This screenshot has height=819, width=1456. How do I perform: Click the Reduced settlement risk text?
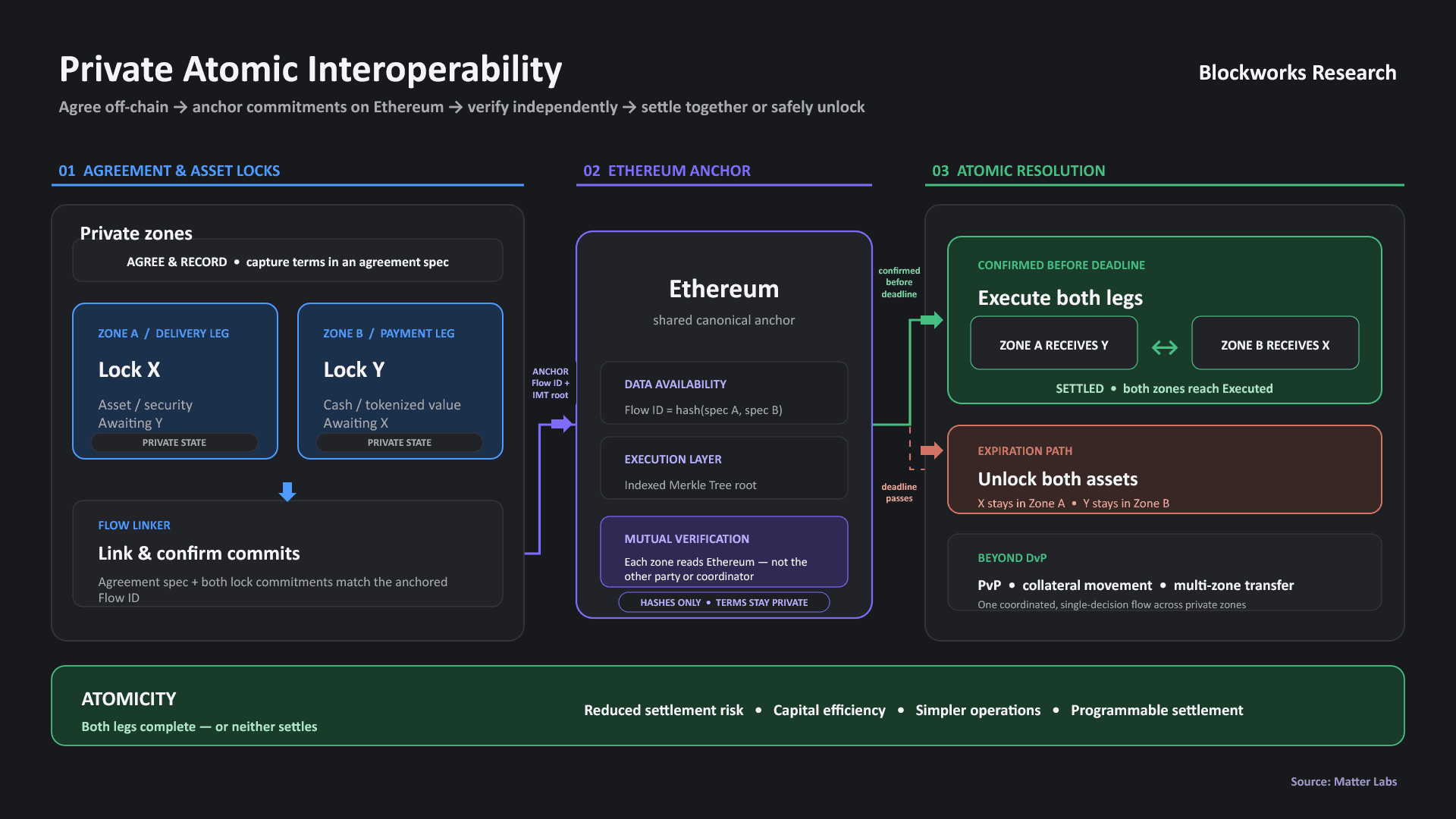[x=664, y=711]
